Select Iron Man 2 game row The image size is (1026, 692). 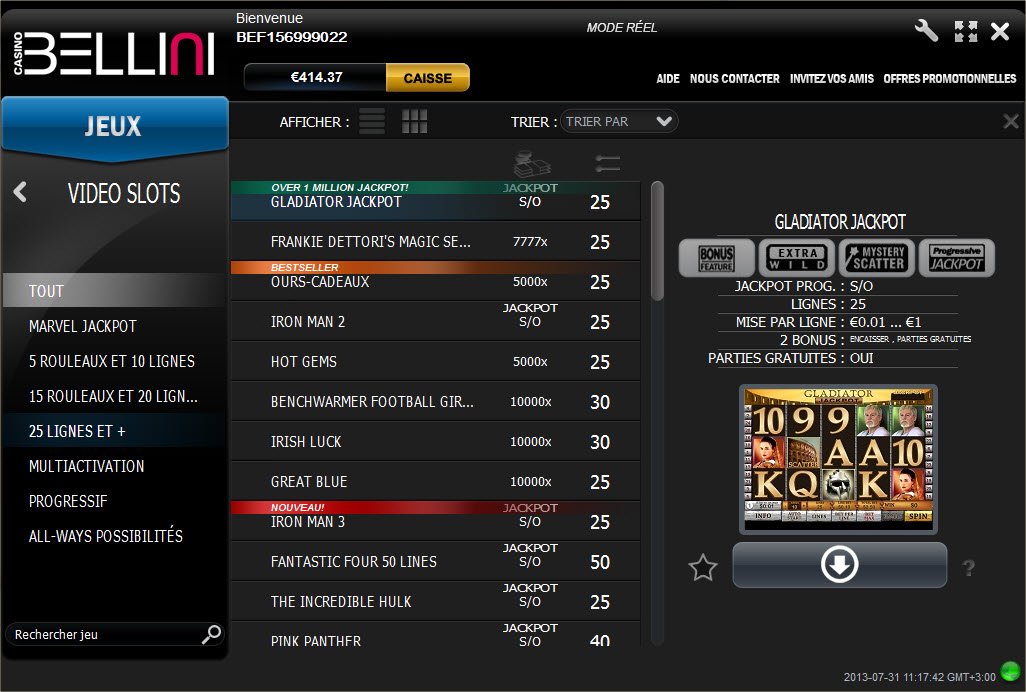[x=435, y=321]
